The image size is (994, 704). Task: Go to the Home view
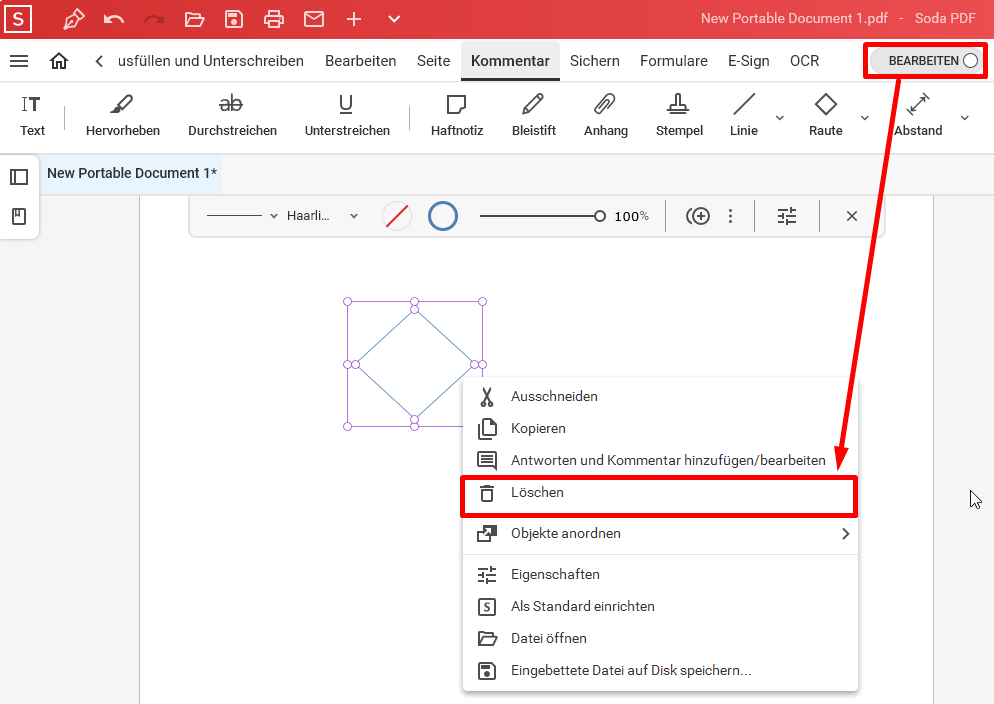[59, 61]
